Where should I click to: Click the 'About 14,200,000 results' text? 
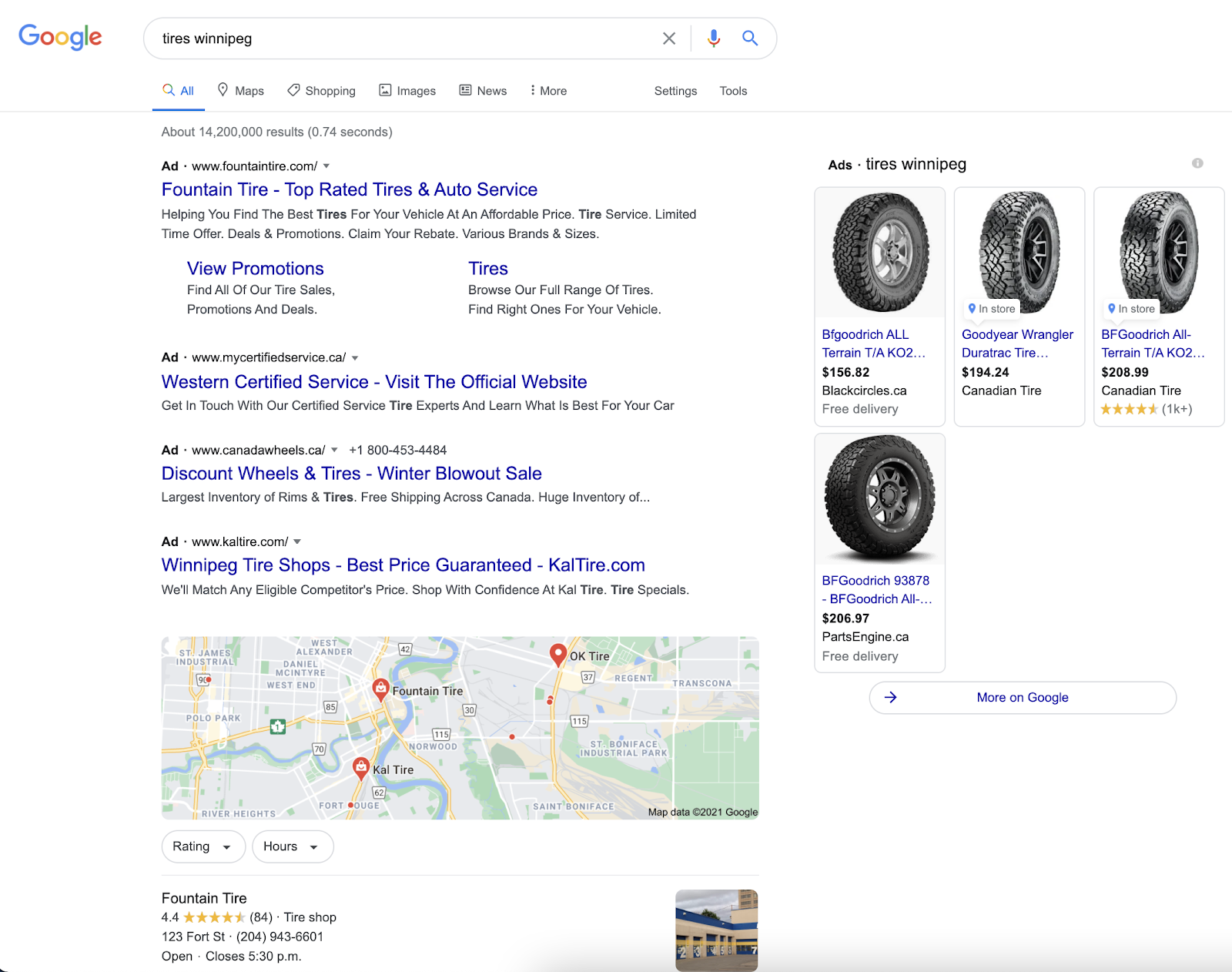tap(277, 132)
